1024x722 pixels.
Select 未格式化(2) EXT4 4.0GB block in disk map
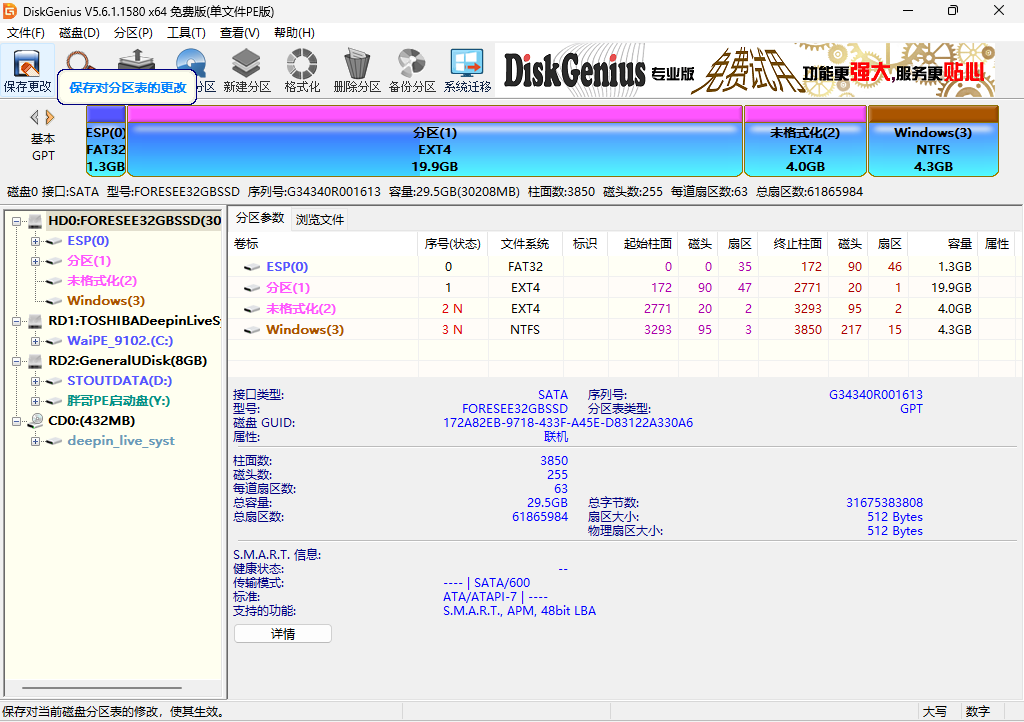[x=805, y=141]
